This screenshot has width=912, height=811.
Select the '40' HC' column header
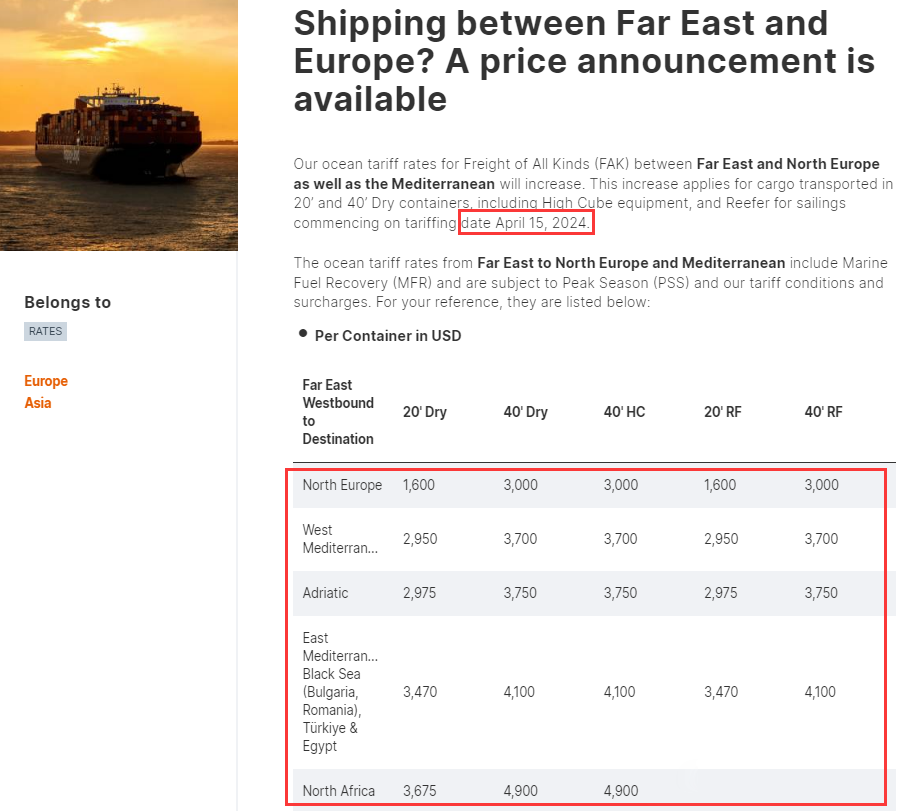coord(625,412)
